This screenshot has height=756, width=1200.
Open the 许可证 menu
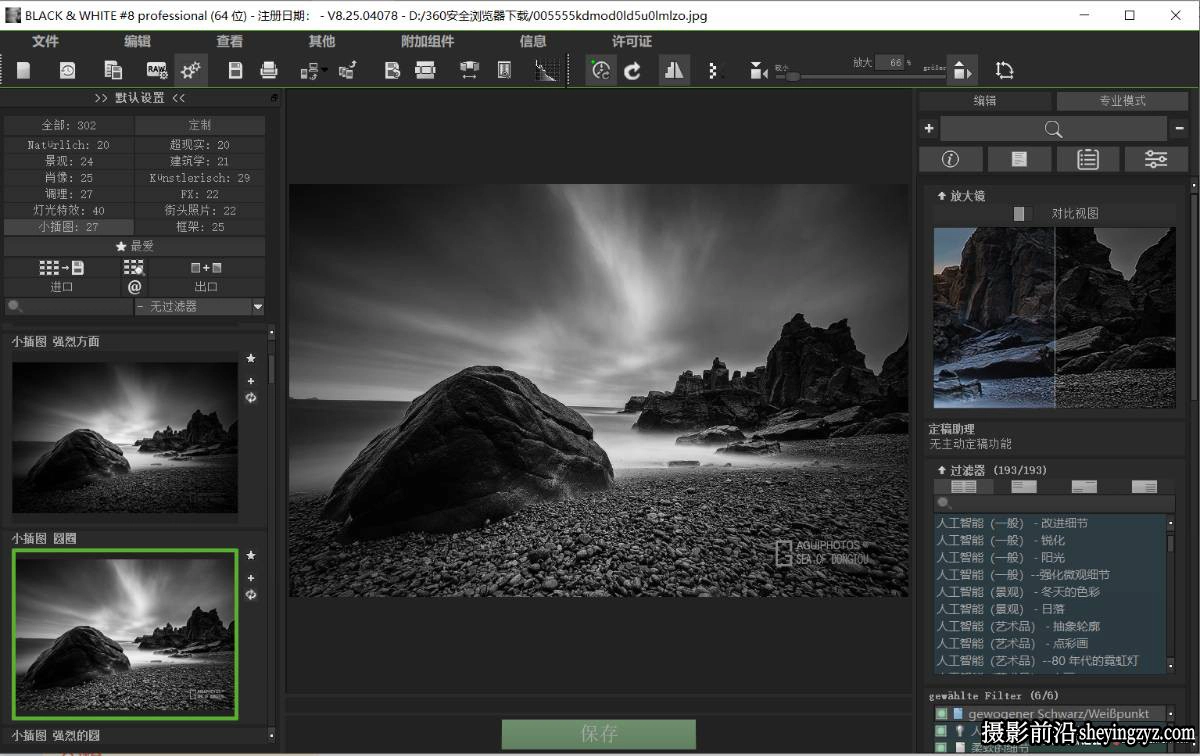pos(631,41)
